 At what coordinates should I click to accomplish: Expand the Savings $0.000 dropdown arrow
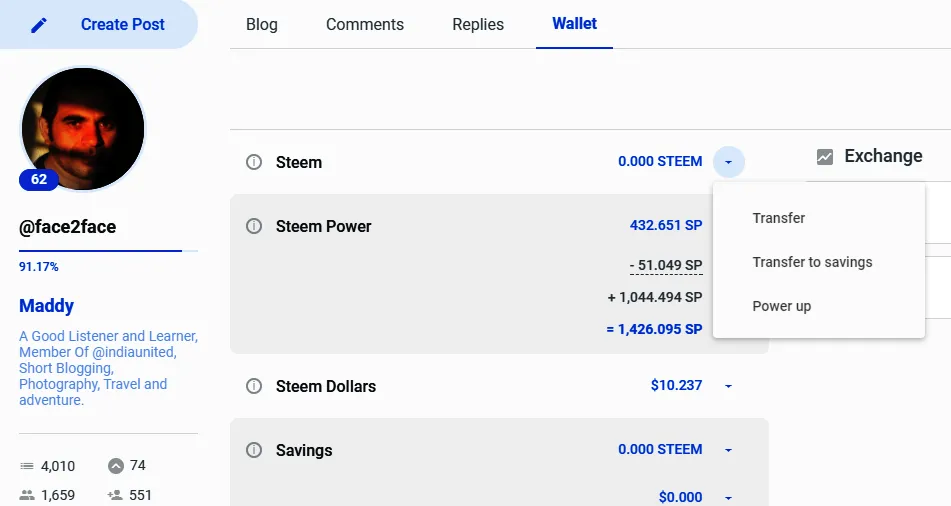728,498
